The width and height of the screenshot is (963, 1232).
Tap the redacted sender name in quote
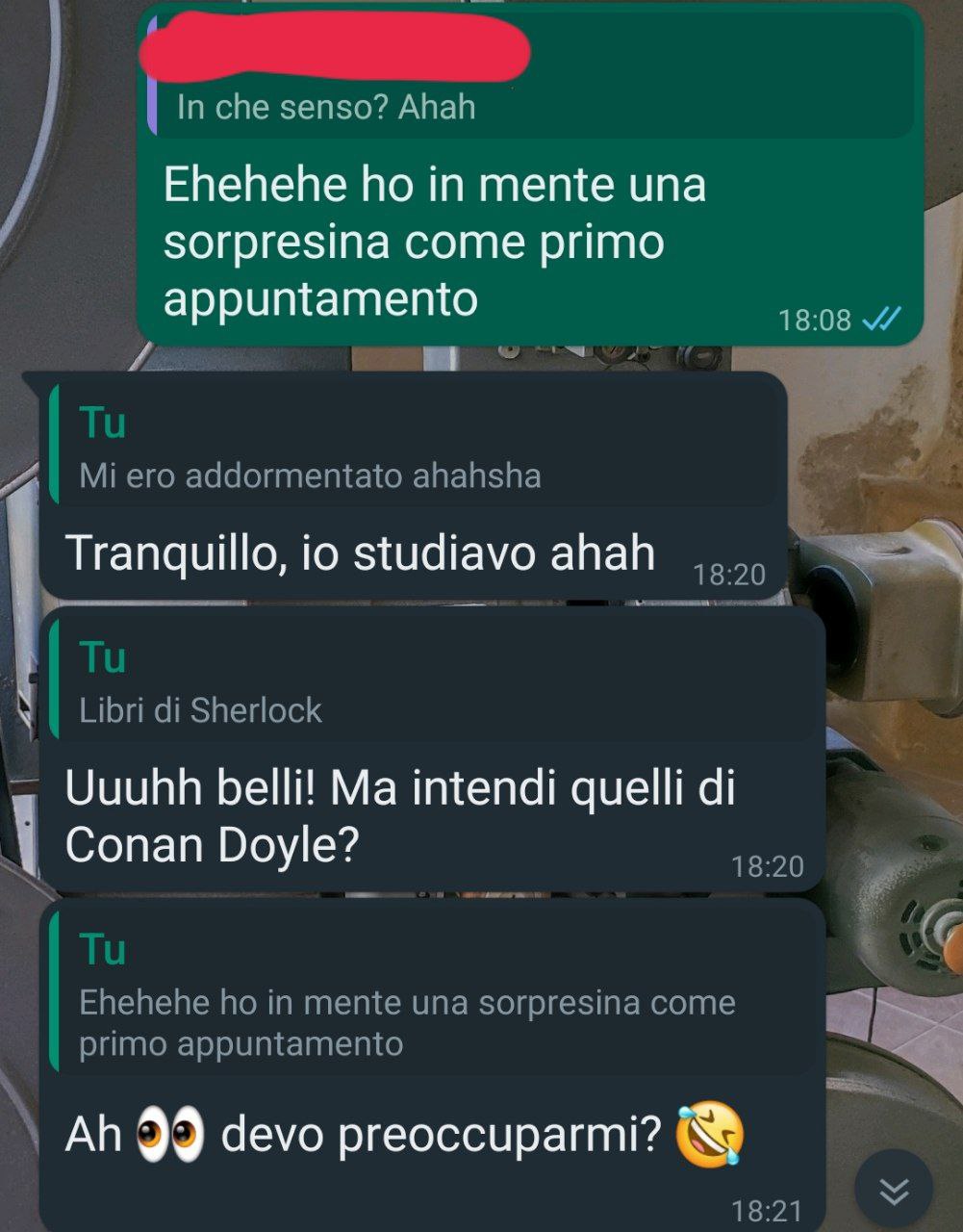336,48
